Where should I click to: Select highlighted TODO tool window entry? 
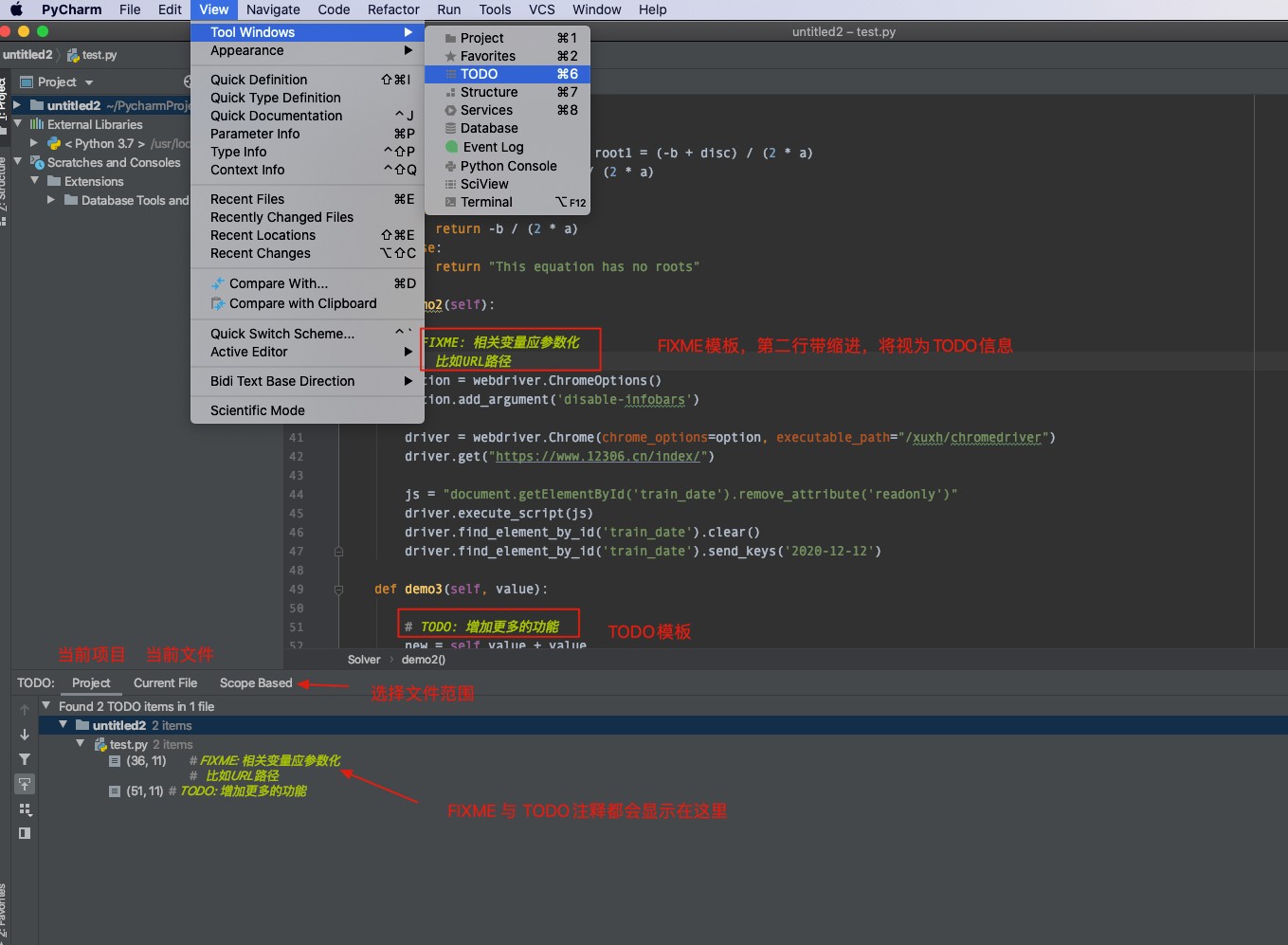pyautogui.click(x=507, y=74)
